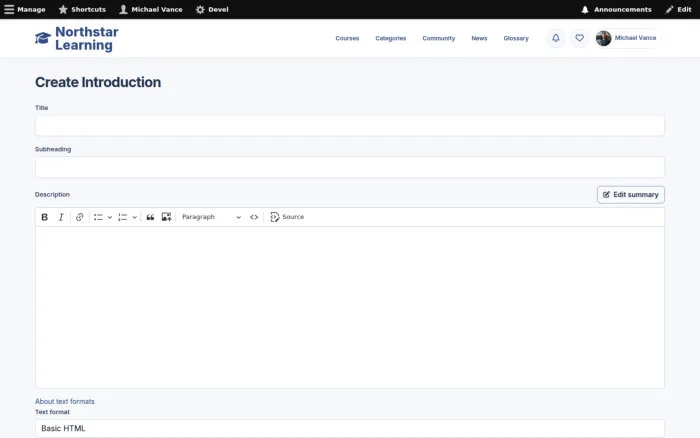Open Announcements in the admin toolbar

click(x=616, y=9)
